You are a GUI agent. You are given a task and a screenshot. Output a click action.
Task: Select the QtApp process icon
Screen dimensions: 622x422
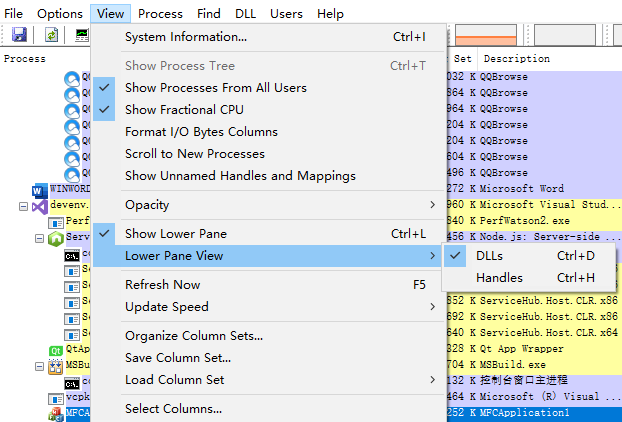[56, 351]
